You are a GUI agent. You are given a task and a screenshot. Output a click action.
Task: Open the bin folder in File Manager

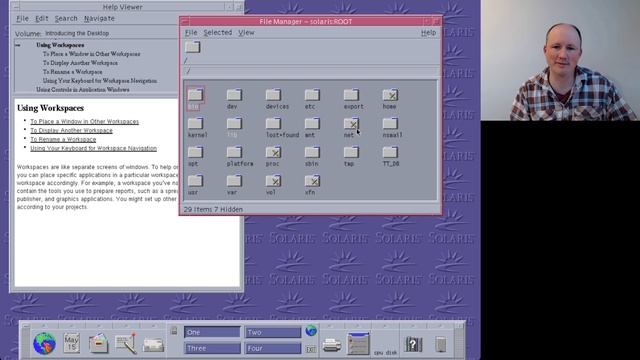[x=195, y=96]
